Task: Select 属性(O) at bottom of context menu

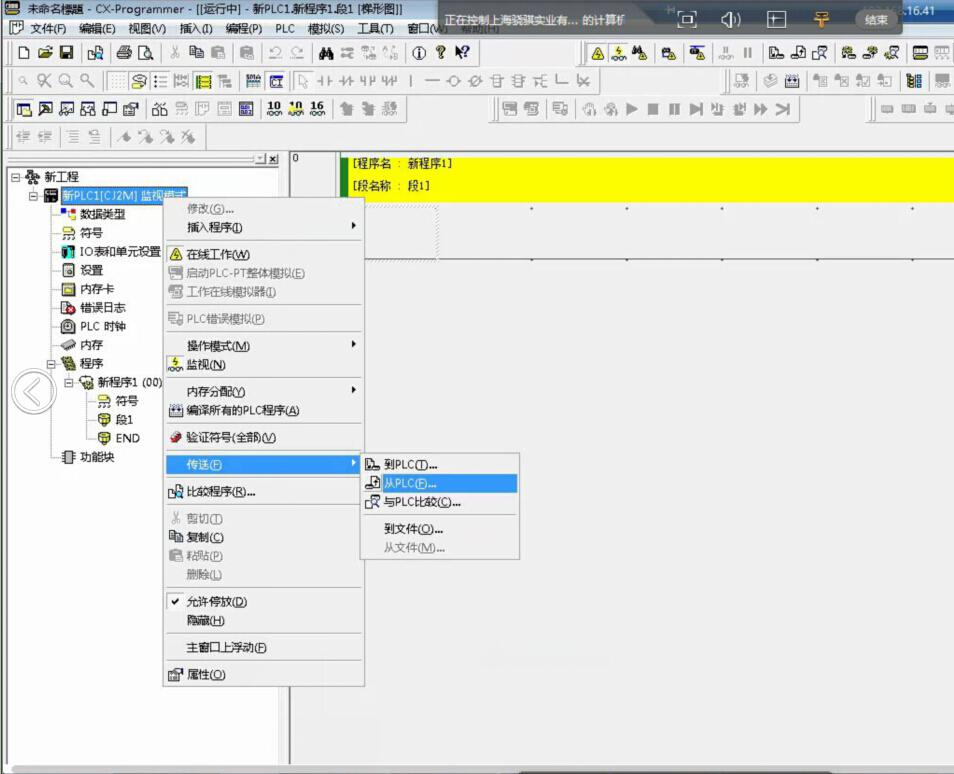Action: (205, 675)
